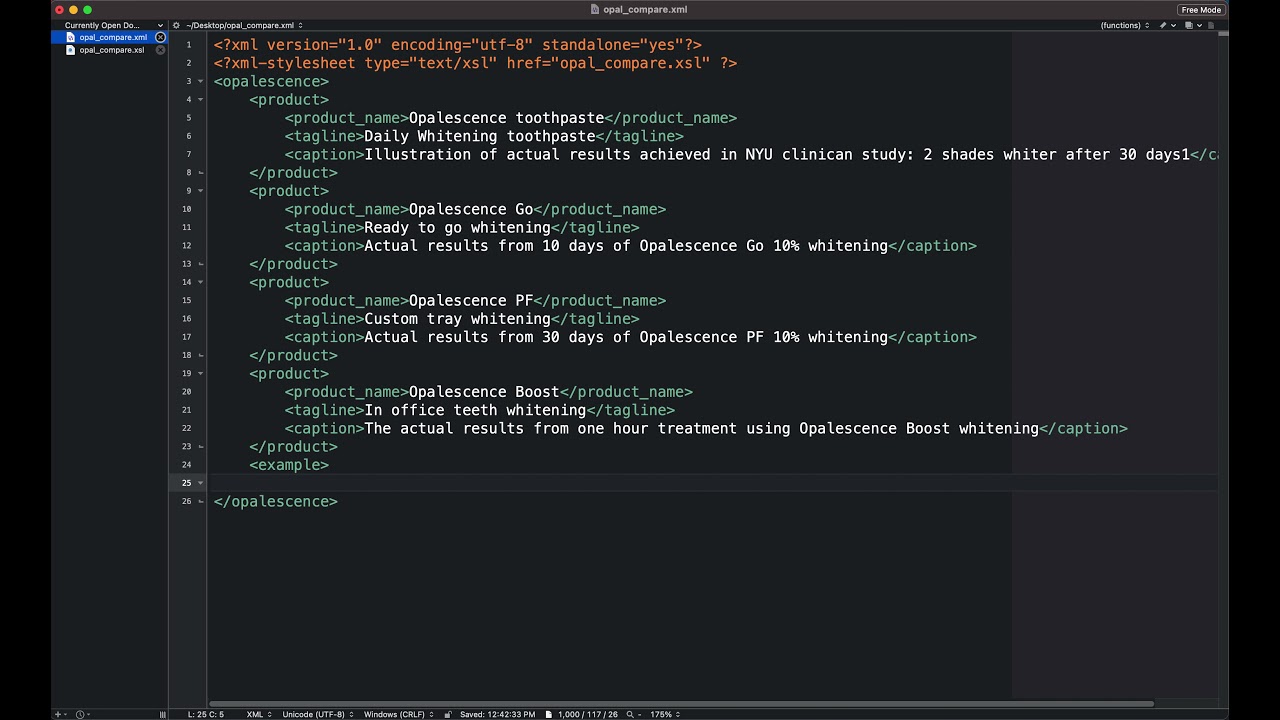This screenshot has height=720, width=1280.
Task: Click the empty line 25 in the editor
Action: click(715, 483)
